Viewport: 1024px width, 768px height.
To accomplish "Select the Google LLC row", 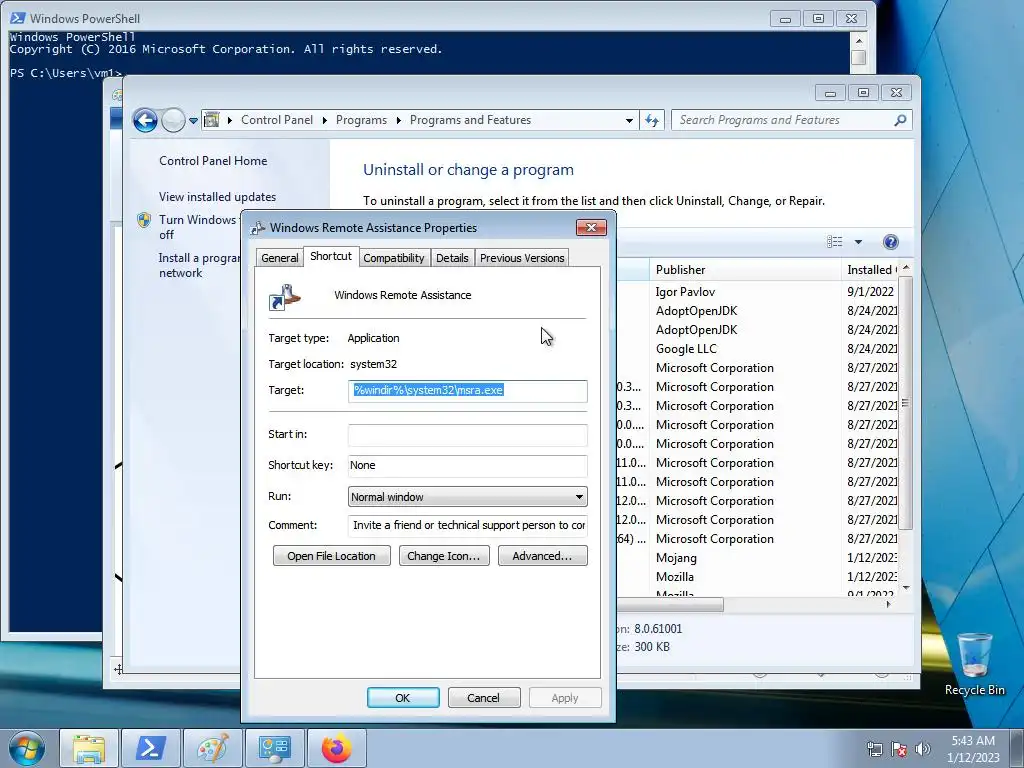I will coord(758,349).
